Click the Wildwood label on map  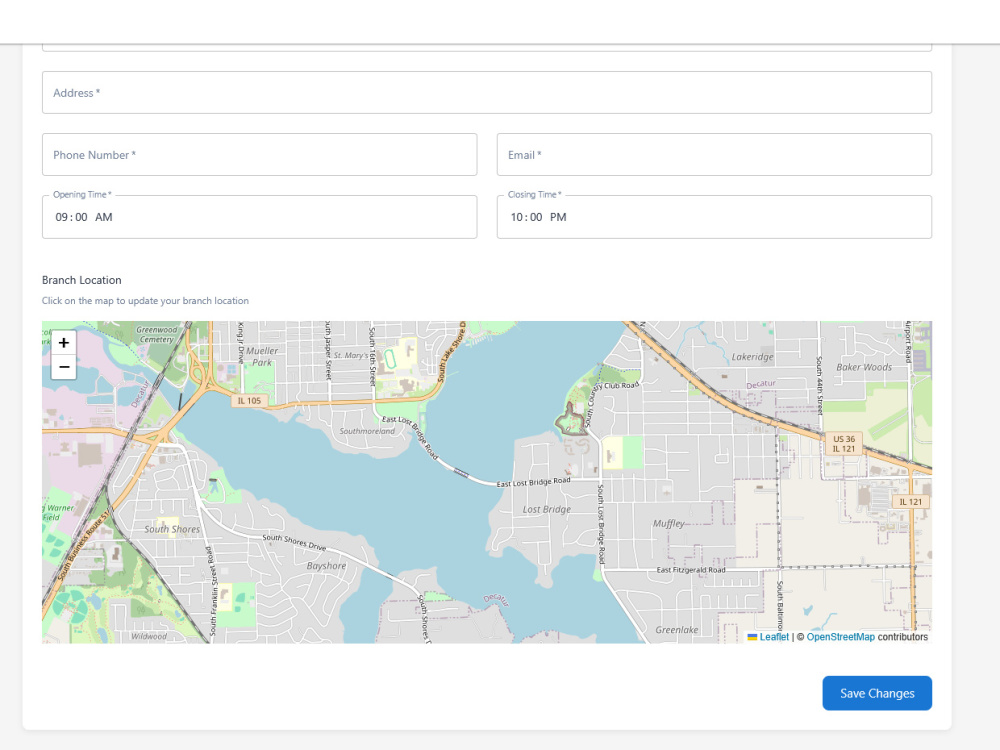point(149,636)
